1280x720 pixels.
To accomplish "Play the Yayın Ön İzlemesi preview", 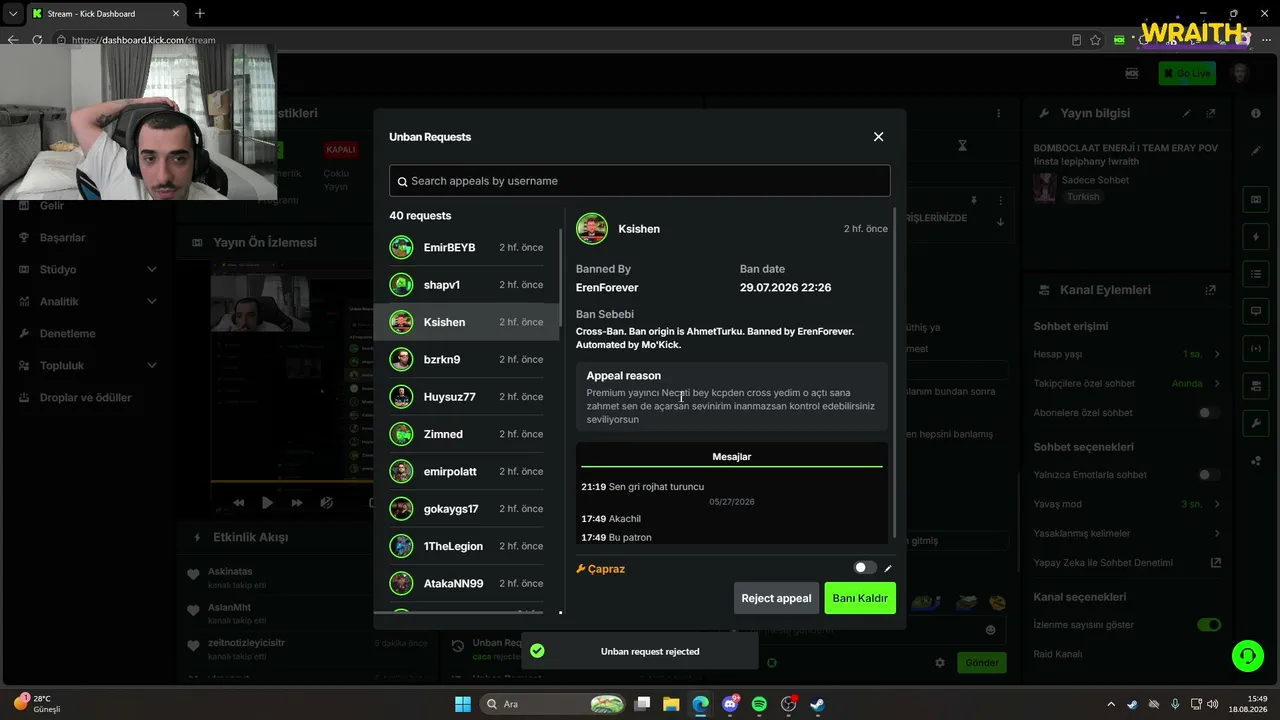I will pos(267,503).
